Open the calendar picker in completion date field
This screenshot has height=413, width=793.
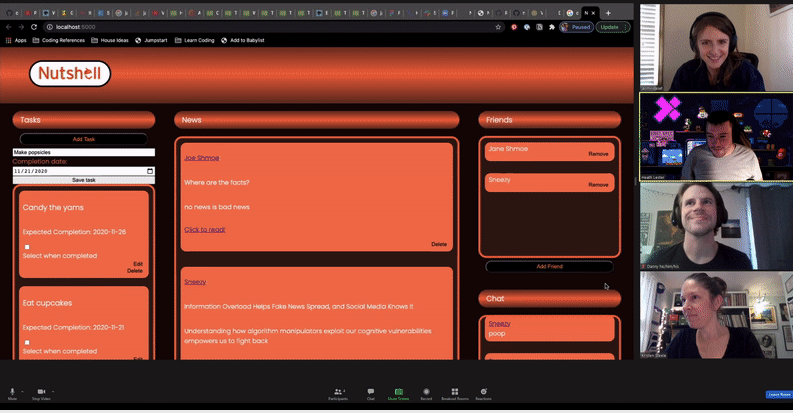[150, 171]
